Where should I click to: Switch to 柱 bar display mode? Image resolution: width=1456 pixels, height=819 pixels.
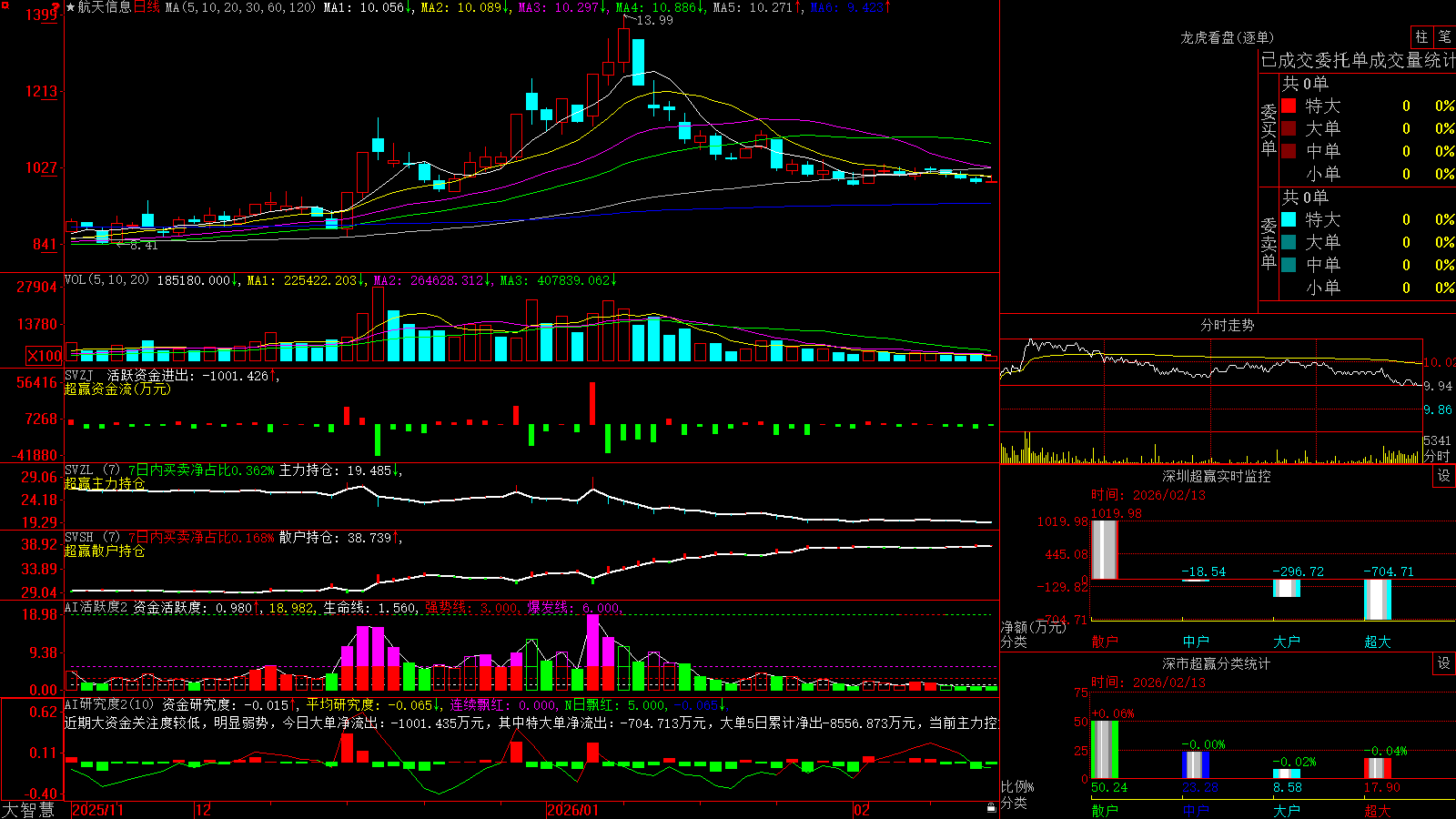click(x=1421, y=36)
